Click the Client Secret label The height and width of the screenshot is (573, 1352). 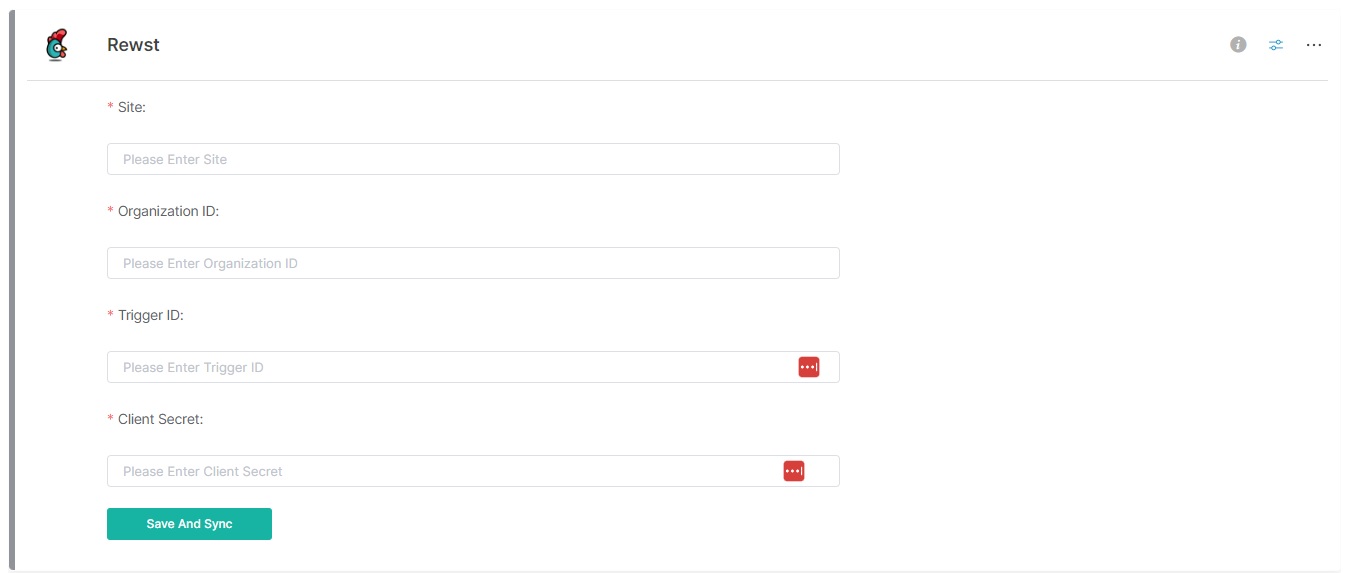160,419
